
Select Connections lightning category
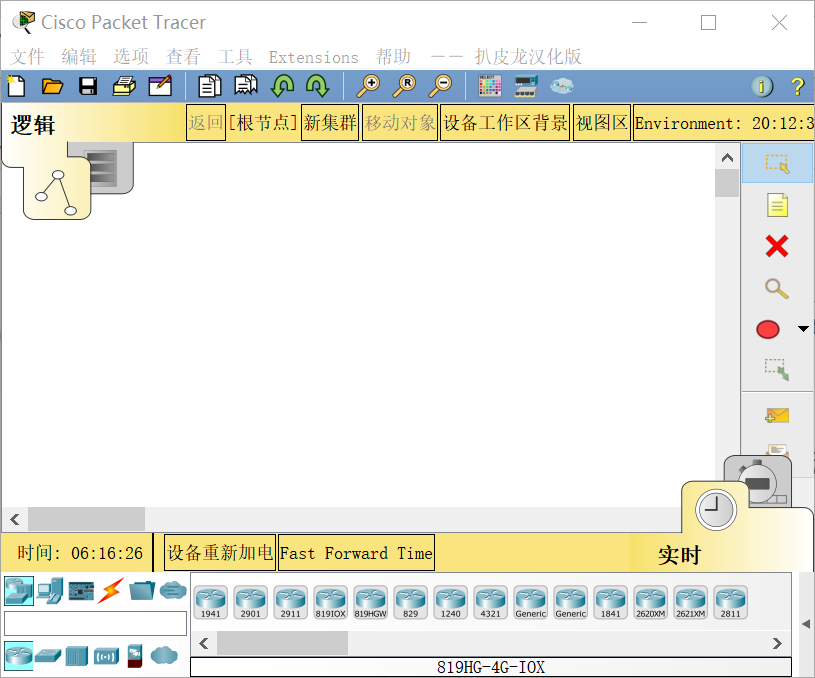pyautogui.click(x=111, y=591)
